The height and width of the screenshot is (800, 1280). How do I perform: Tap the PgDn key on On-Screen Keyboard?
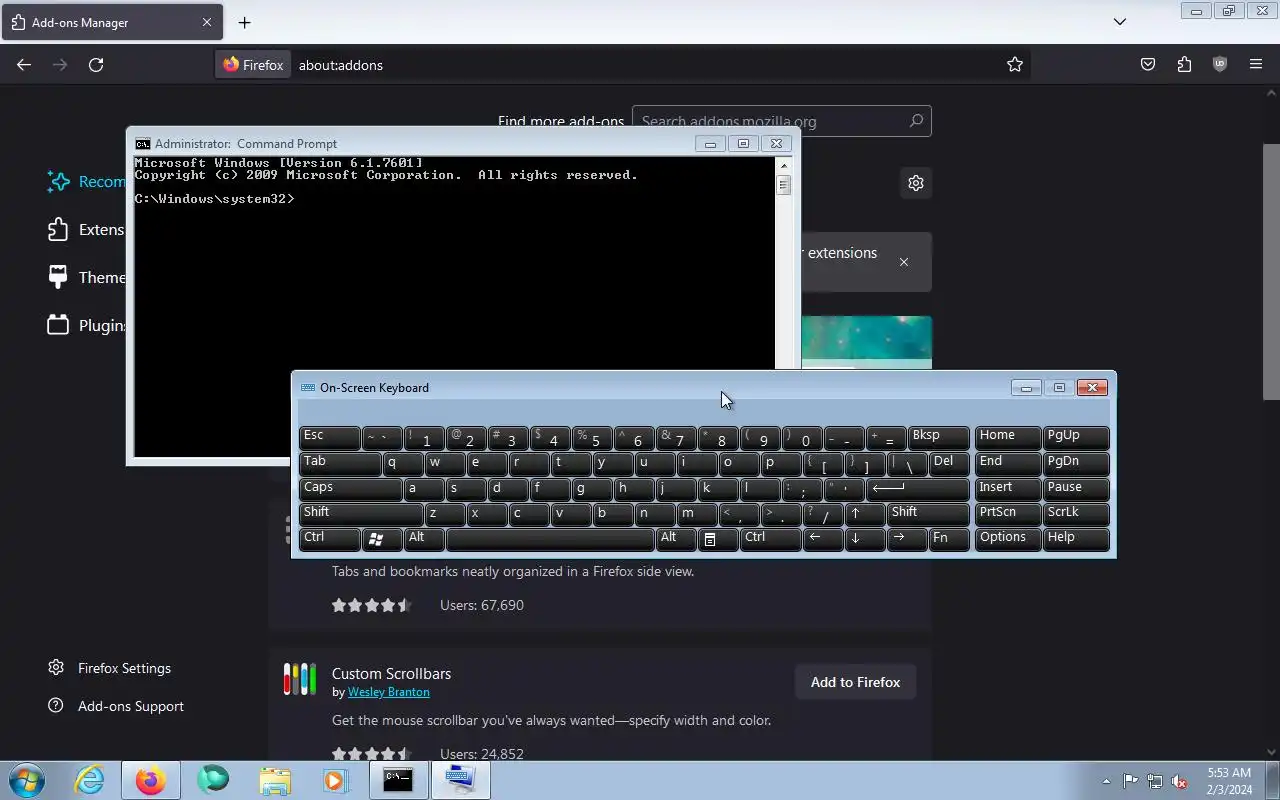click(x=1076, y=463)
